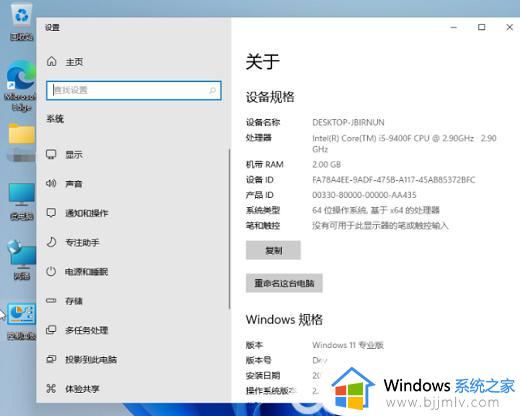
Task: Select the Microsoft Edge desktop shortcut
Action: click(x=21, y=86)
